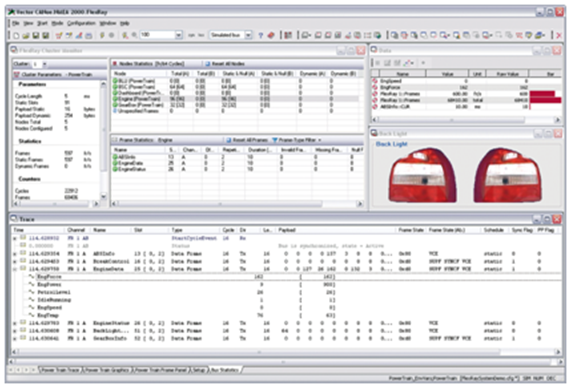Click the Cluster Parameters icon in the Cluster Monitor
Image resolution: width=571 pixels, height=388 pixels.
pos(16,75)
